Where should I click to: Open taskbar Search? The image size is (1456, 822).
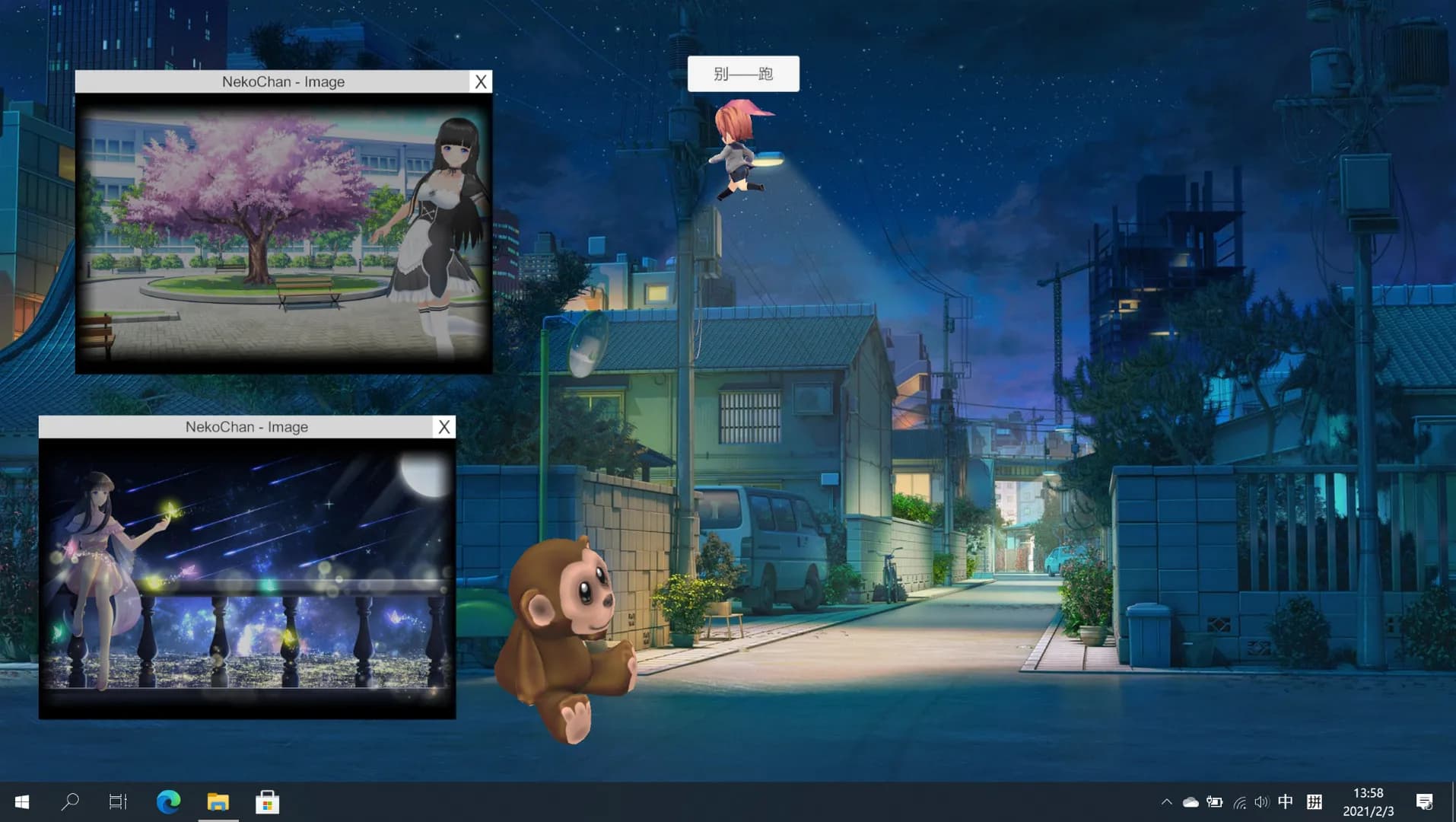click(70, 801)
